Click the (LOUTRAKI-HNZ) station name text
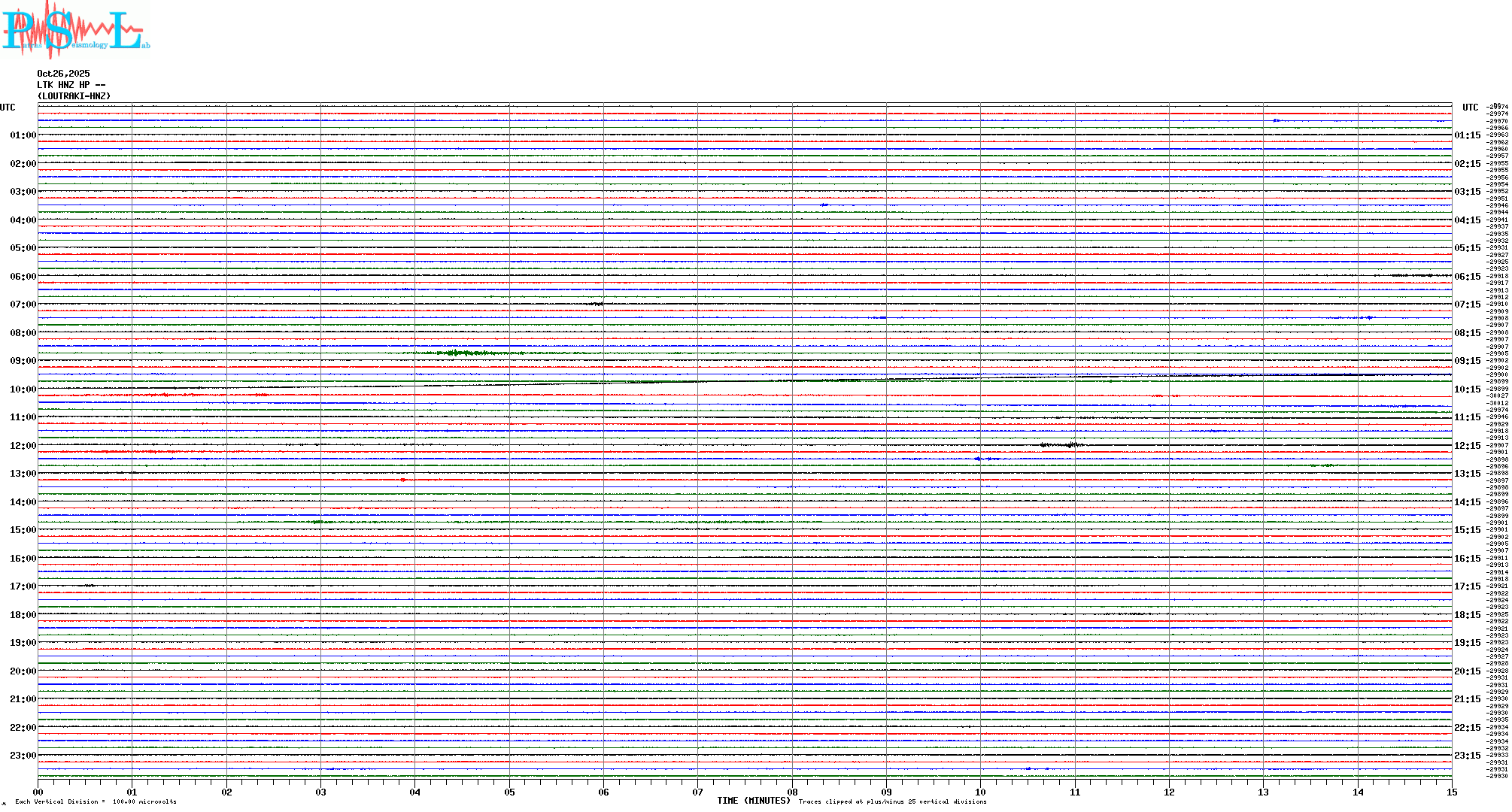Viewport: 1512px width, 812px height. (x=74, y=96)
